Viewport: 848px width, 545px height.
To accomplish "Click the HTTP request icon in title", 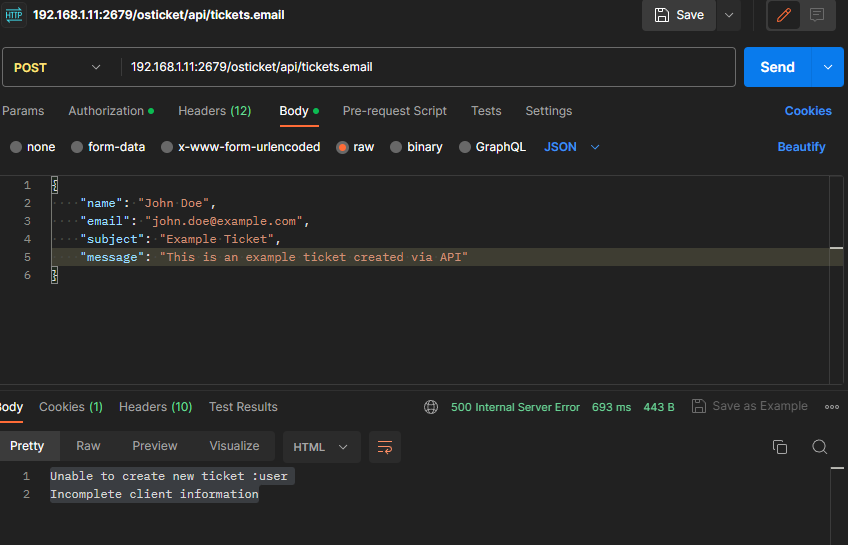I will click(x=14, y=15).
